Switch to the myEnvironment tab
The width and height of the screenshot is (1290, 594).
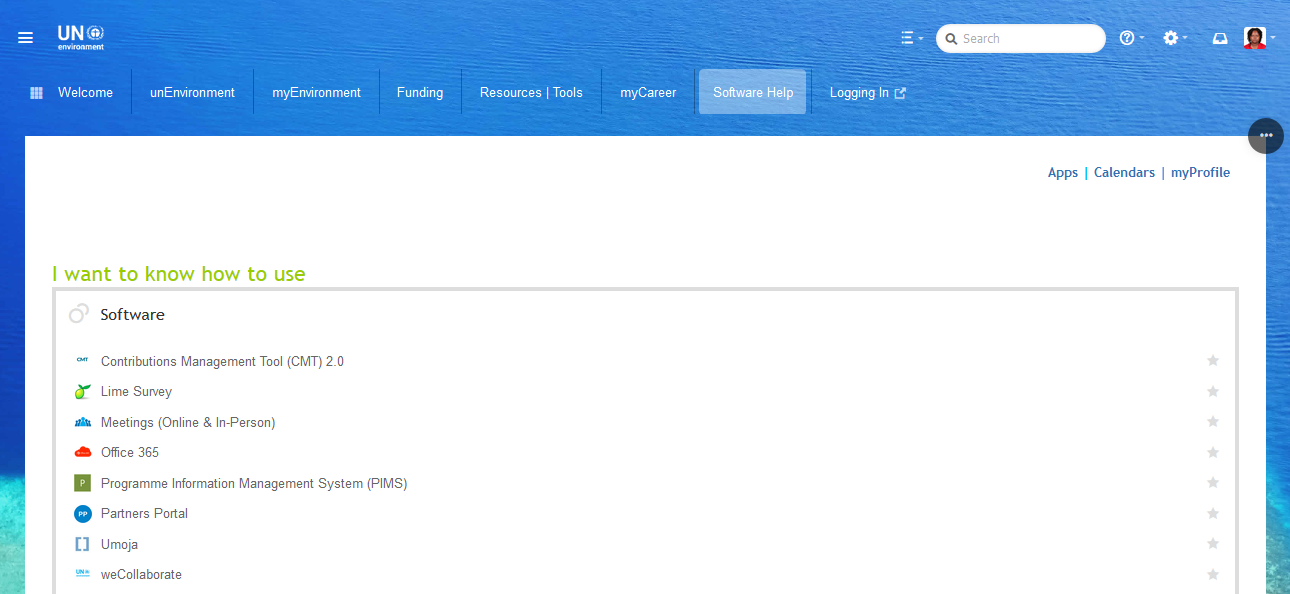click(x=316, y=93)
